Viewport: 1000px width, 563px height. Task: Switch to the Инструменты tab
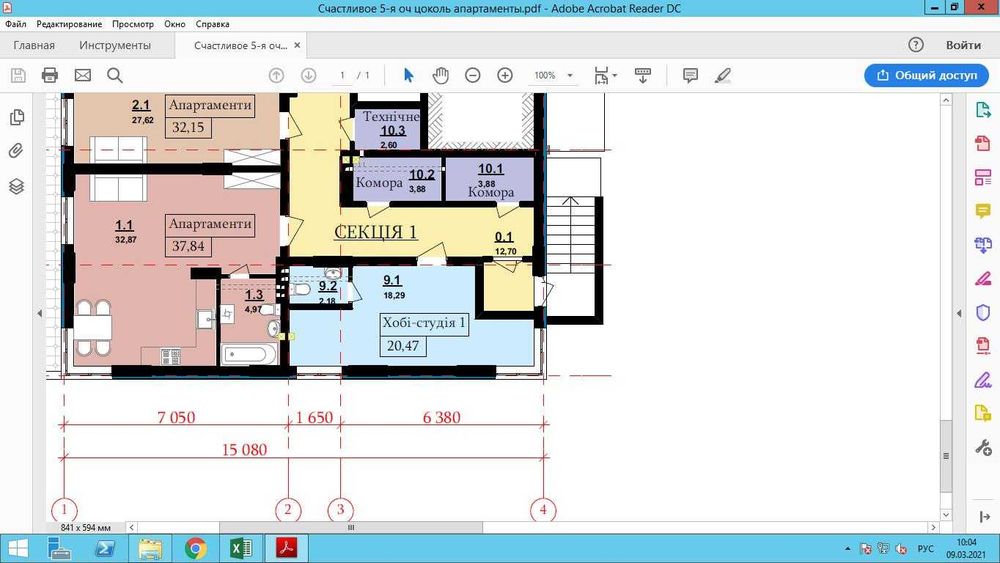pos(115,45)
